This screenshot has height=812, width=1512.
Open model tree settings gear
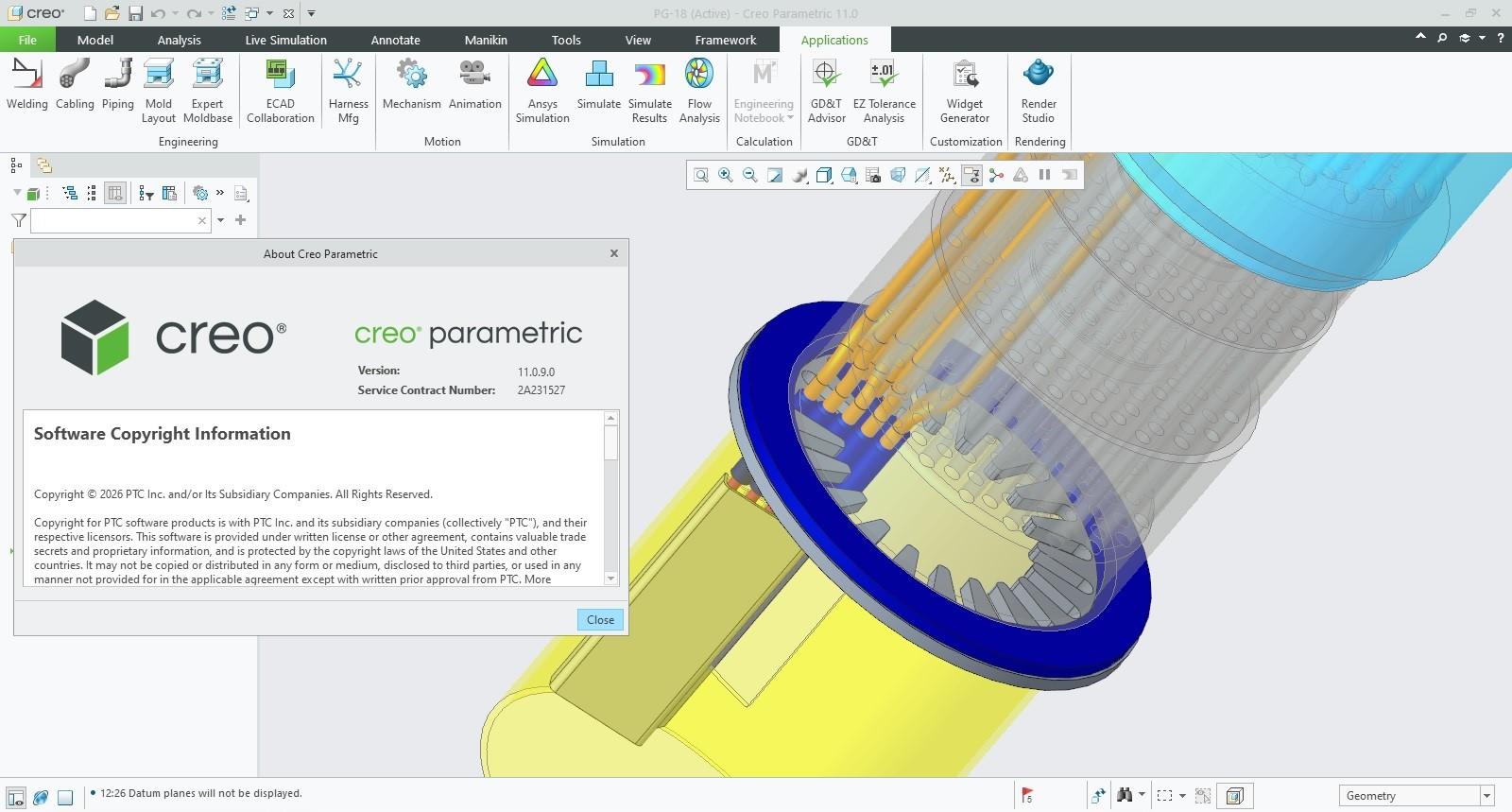[x=200, y=193]
